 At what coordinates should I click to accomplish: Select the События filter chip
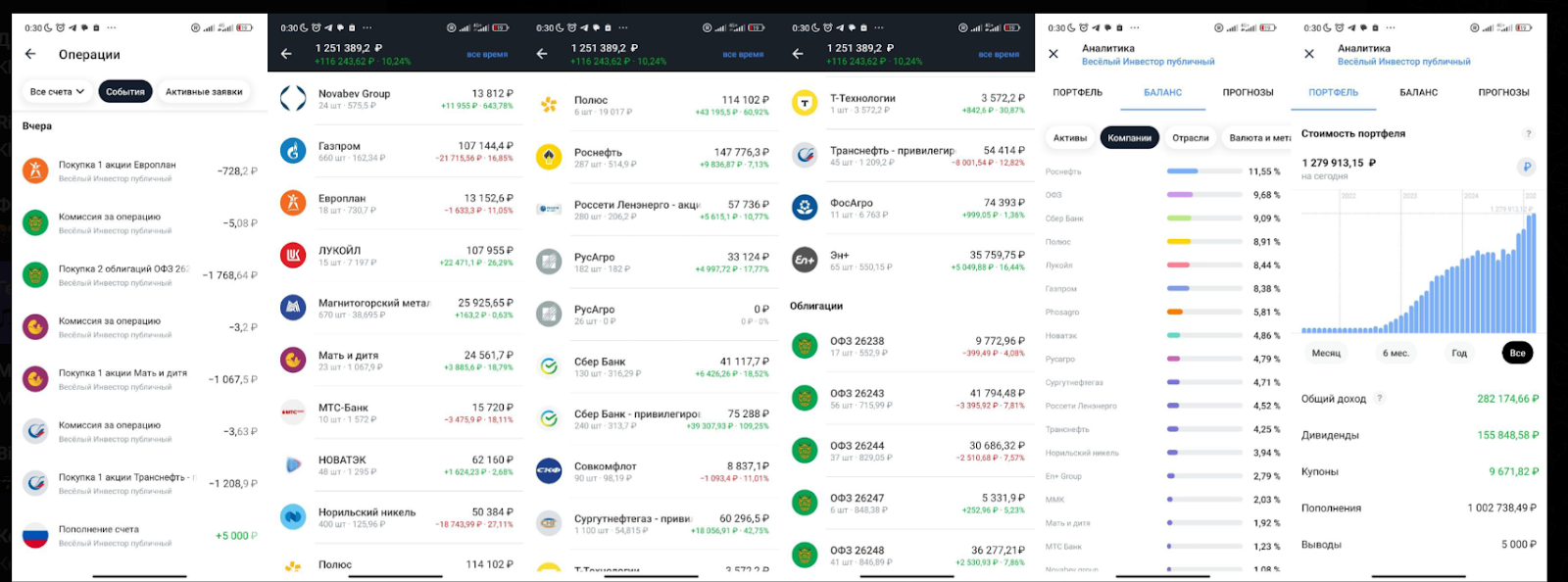pos(125,92)
